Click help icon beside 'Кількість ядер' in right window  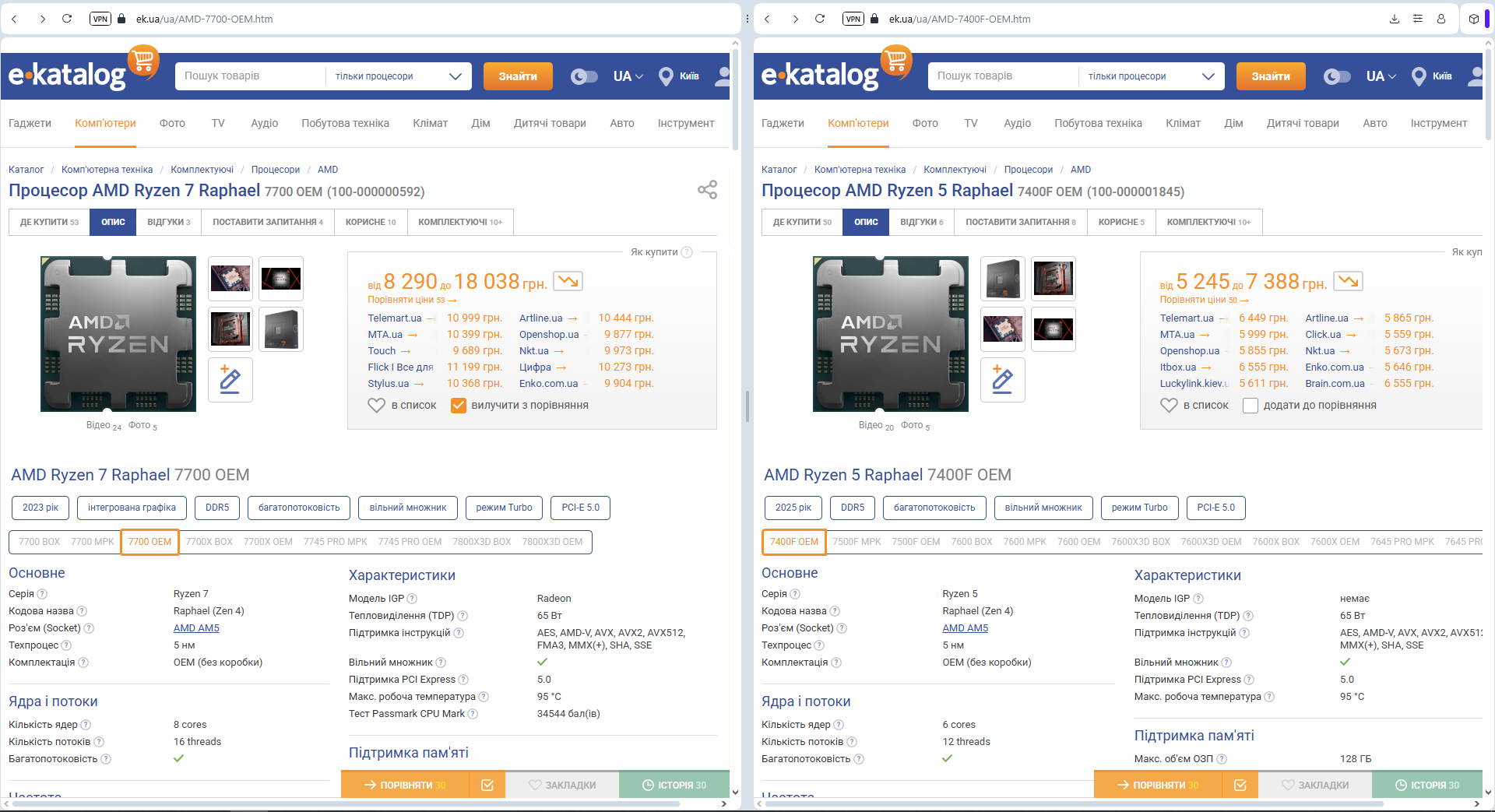tap(839, 725)
